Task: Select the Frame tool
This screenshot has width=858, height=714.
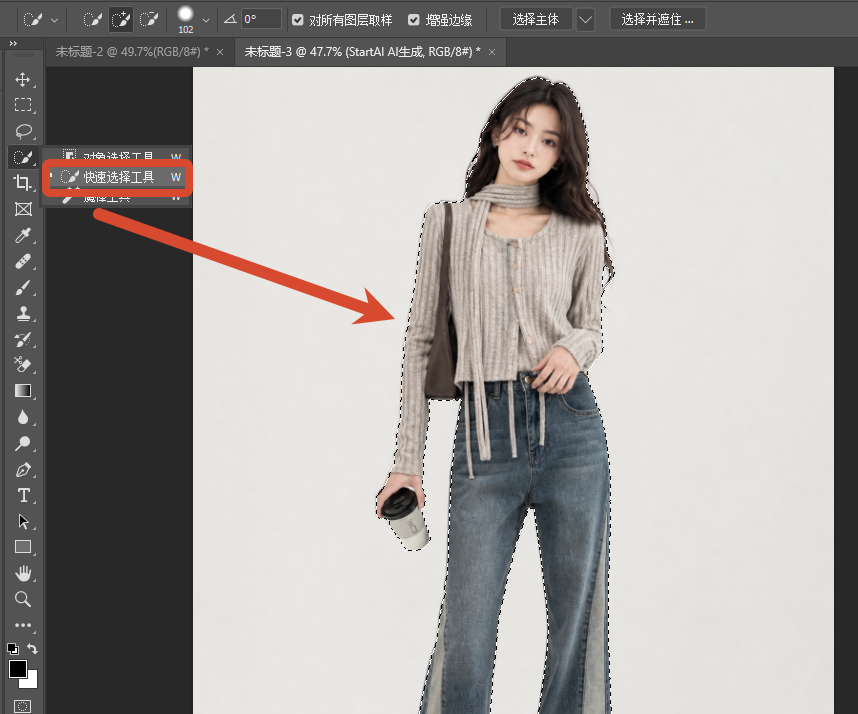Action: pyautogui.click(x=22, y=209)
